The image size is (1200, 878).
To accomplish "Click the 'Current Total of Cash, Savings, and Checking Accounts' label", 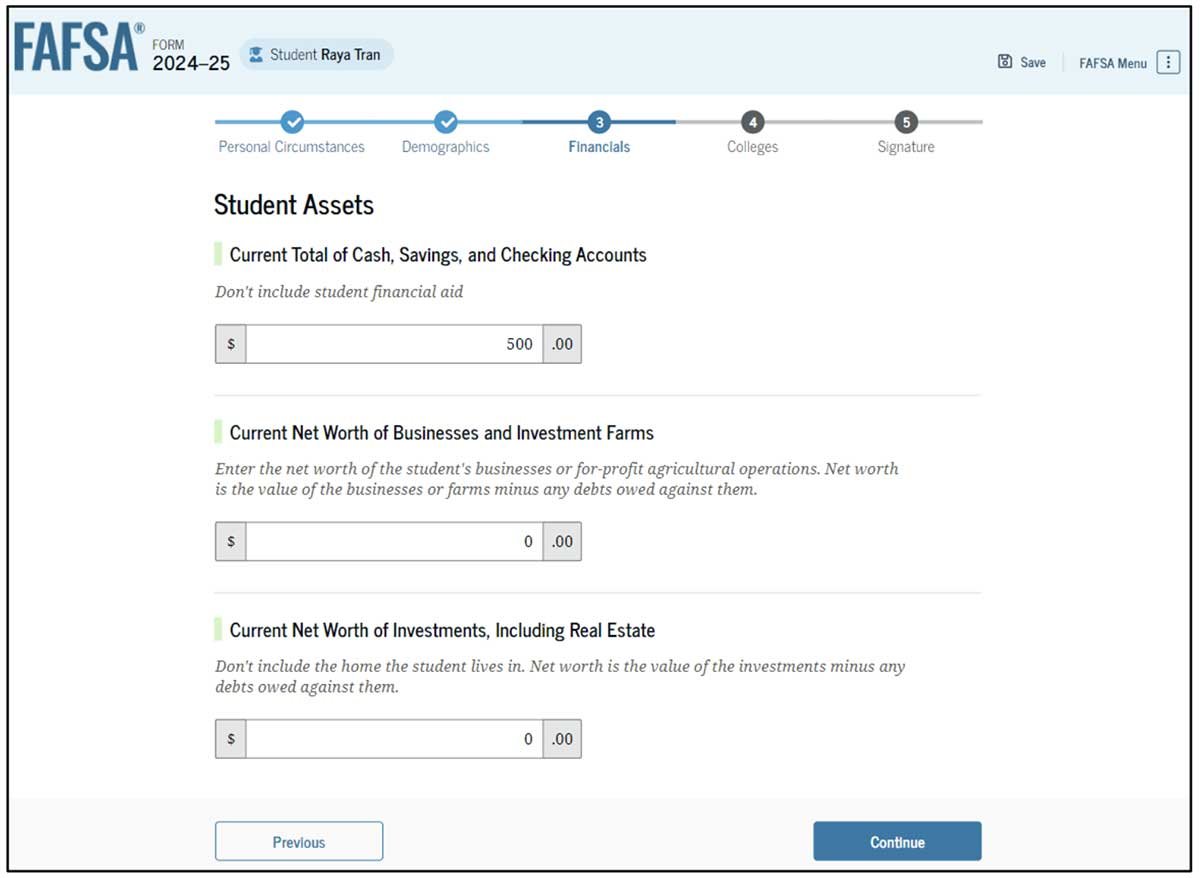I will coord(438,255).
